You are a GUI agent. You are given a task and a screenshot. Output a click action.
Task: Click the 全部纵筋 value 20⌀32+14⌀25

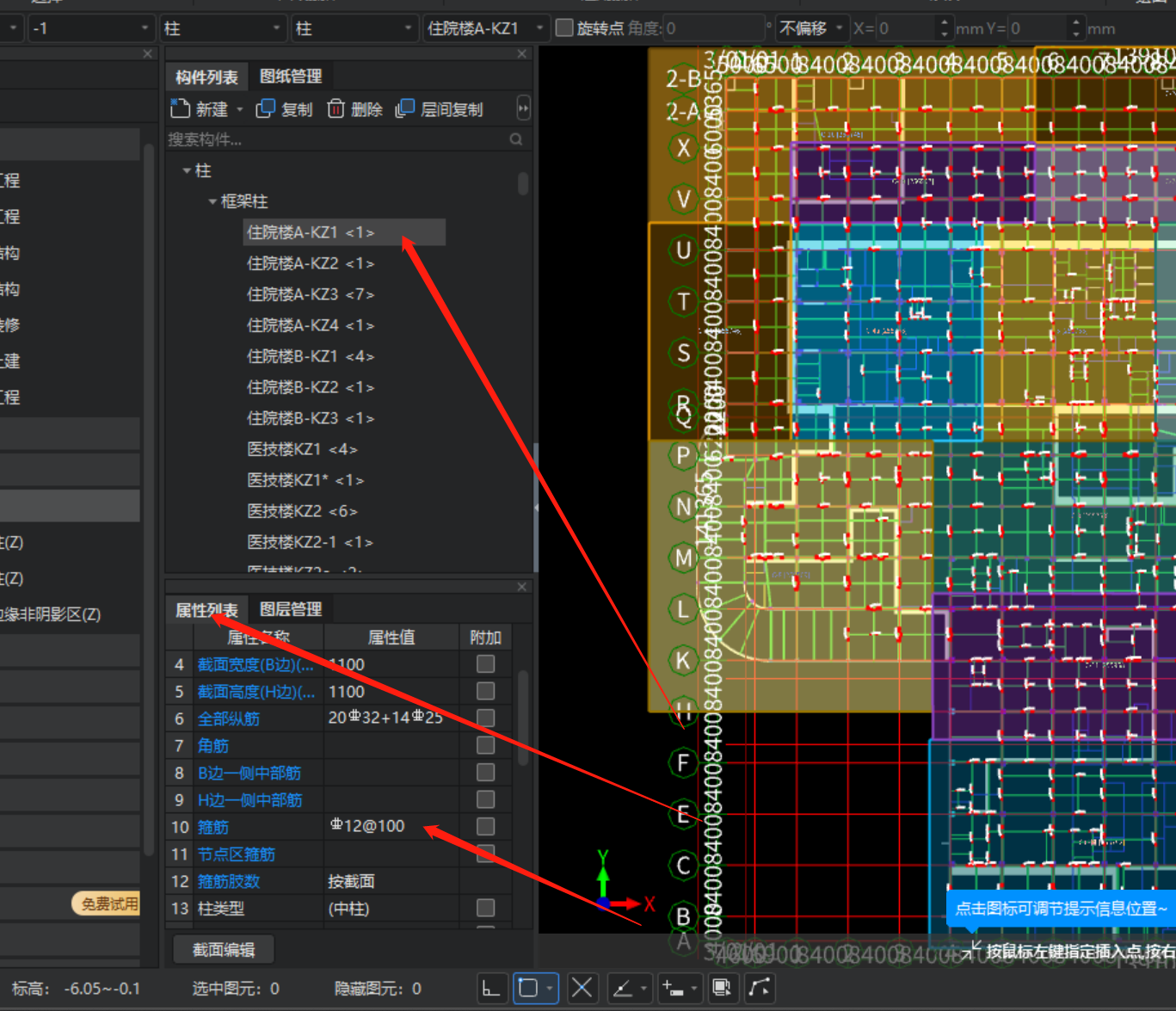click(385, 717)
